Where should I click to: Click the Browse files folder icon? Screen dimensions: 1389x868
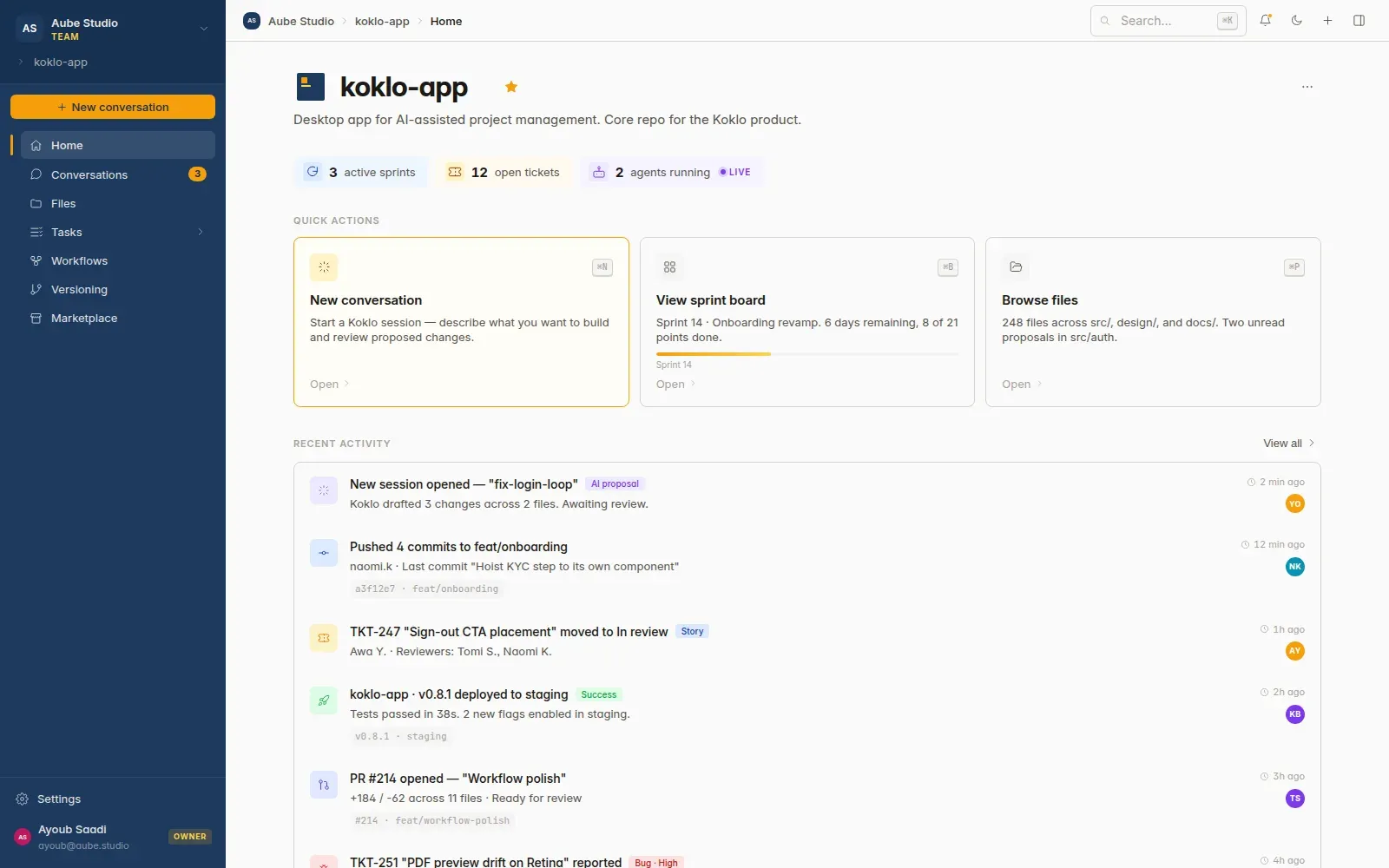tap(1016, 267)
